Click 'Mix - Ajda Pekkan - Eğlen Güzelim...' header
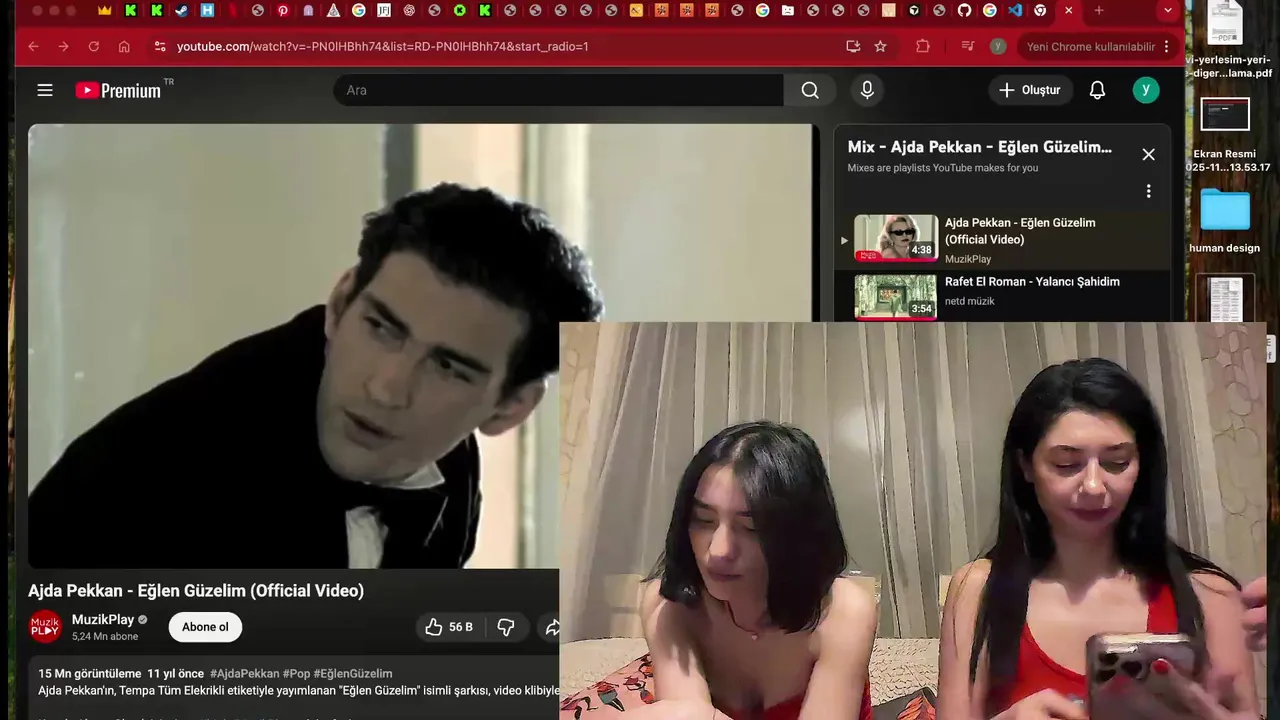The height and width of the screenshot is (720, 1280). pos(980,147)
